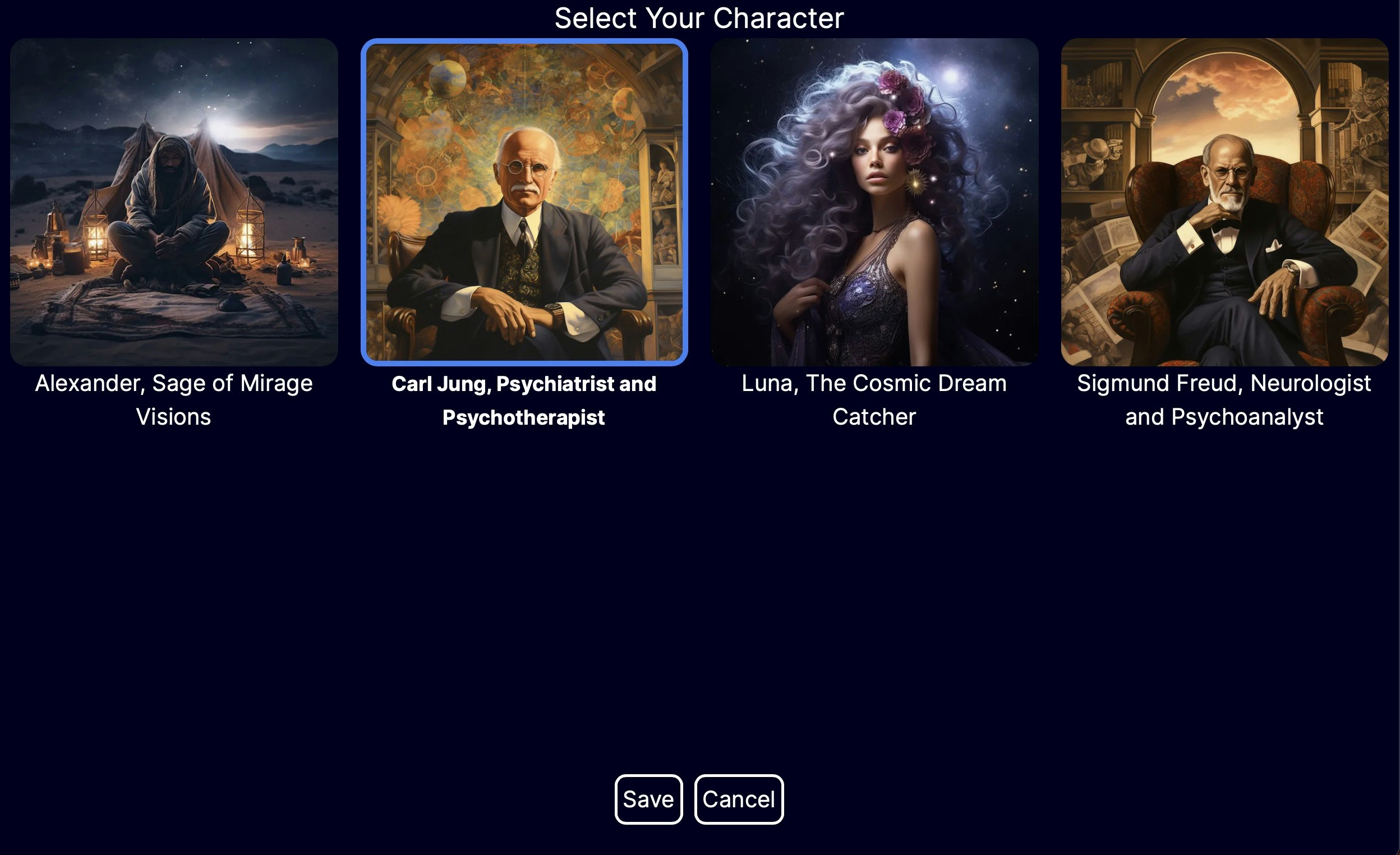
Task: Click the "Luna, The Cosmic Dream Catcher" caption
Action: pos(874,399)
